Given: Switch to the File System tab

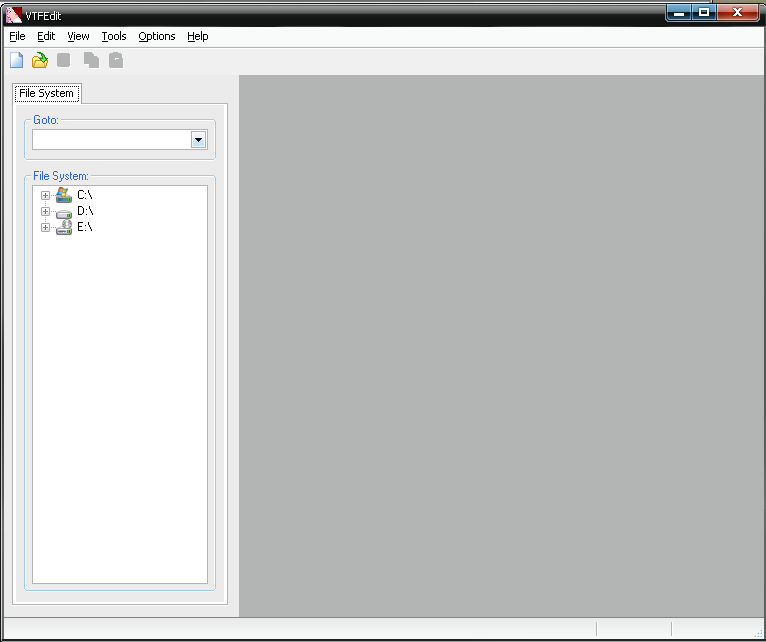Looking at the screenshot, I should [47, 93].
